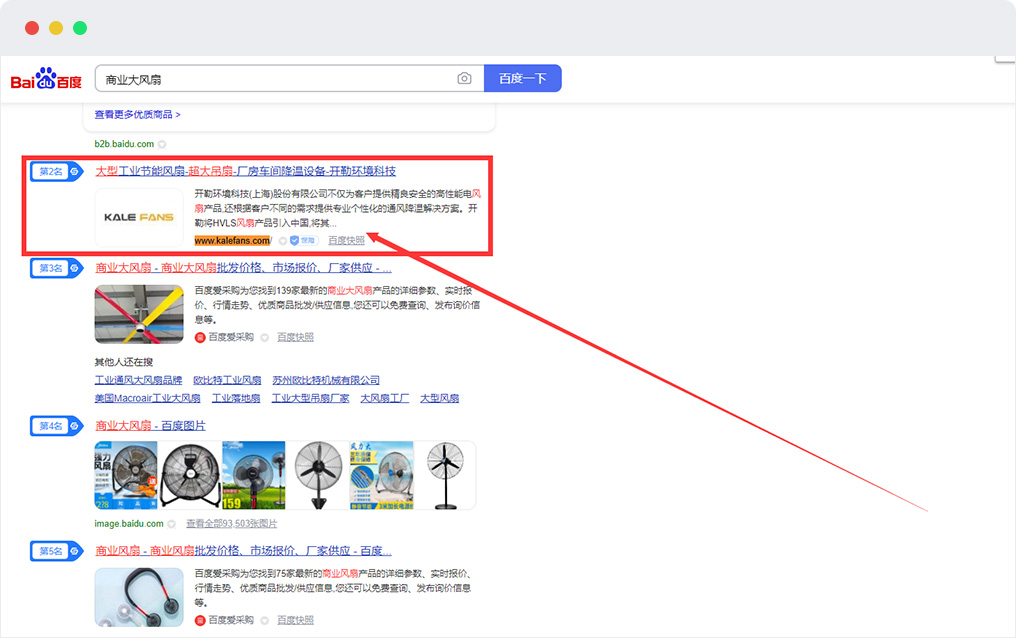The height and width of the screenshot is (638, 1016).
Task: Click the 第2名 rank badge
Action: tap(56, 172)
